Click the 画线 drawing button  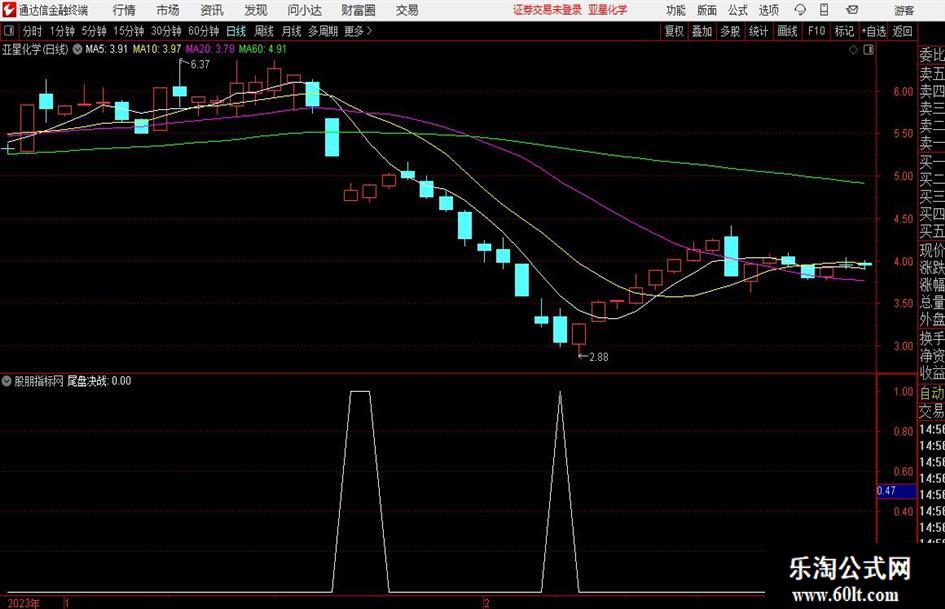[x=787, y=31]
